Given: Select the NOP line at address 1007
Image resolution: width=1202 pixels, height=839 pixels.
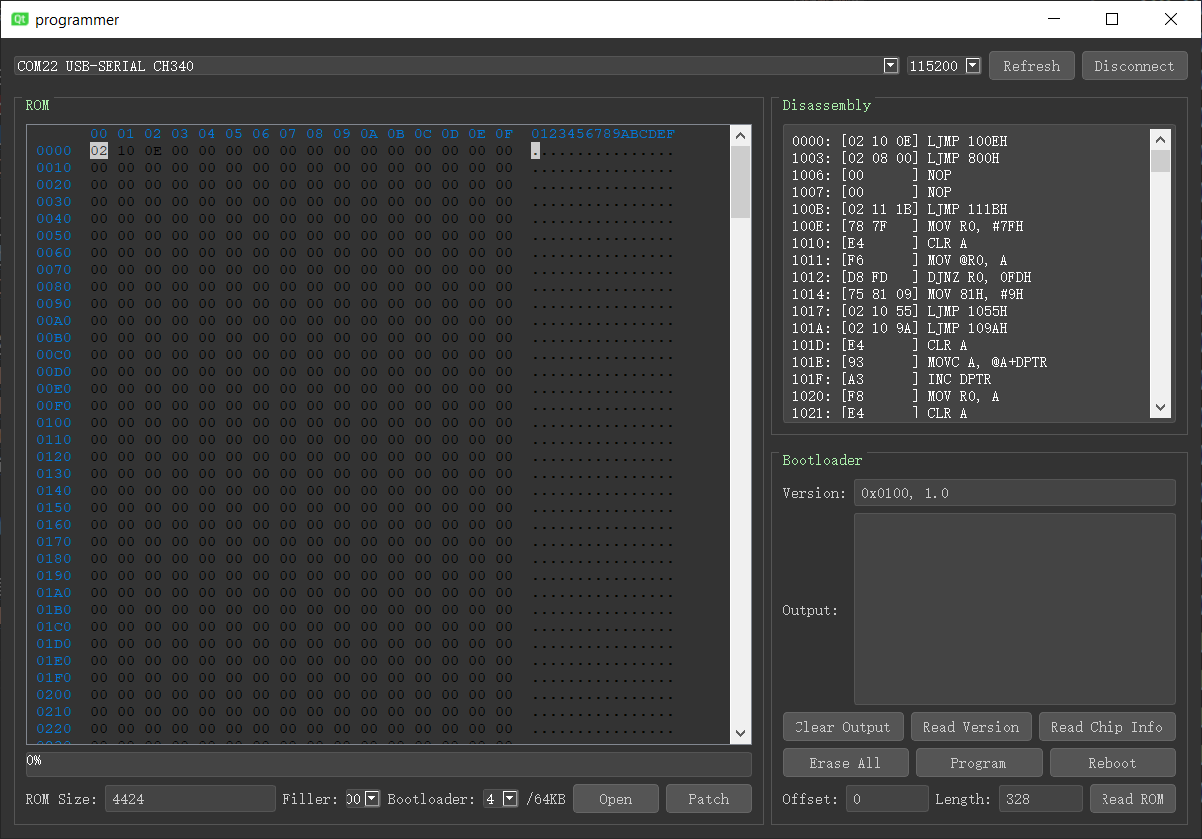Looking at the screenshot, I should pyautogui.click(x=871, y=192).
